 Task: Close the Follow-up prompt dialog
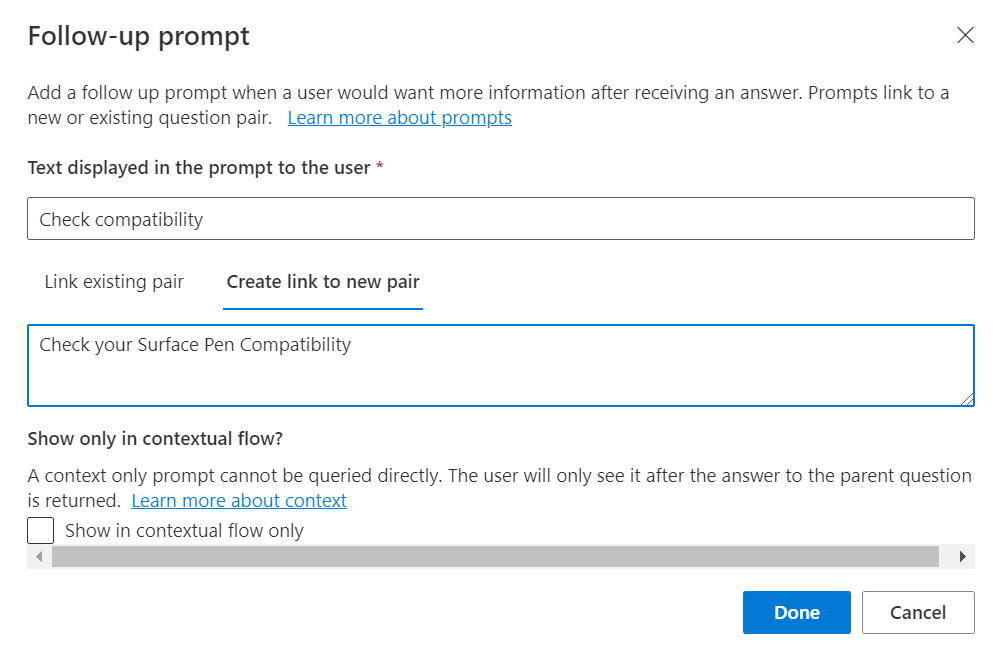[965, 36]
